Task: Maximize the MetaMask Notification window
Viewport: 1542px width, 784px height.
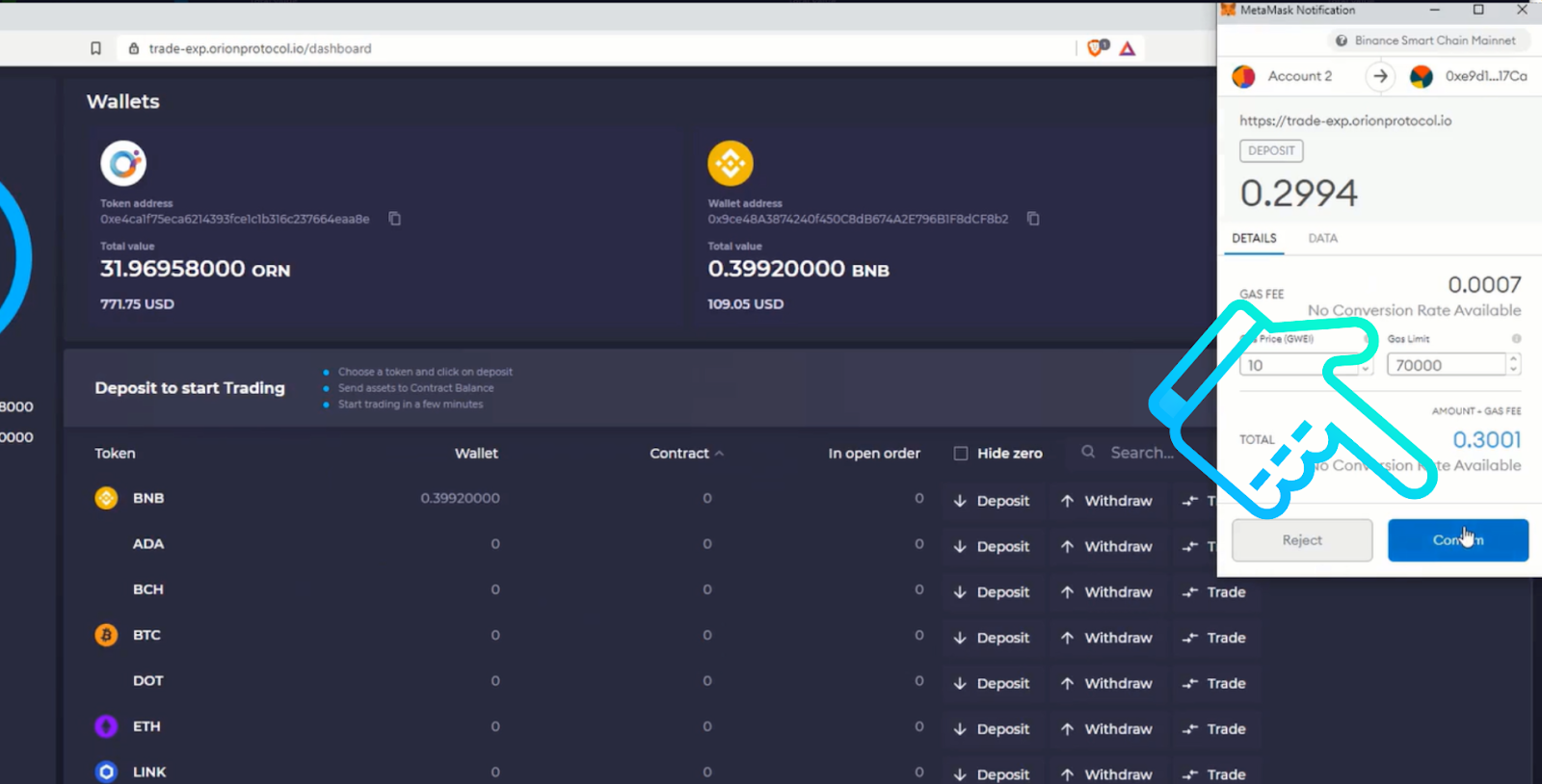Action: (x=1478, y=10)
